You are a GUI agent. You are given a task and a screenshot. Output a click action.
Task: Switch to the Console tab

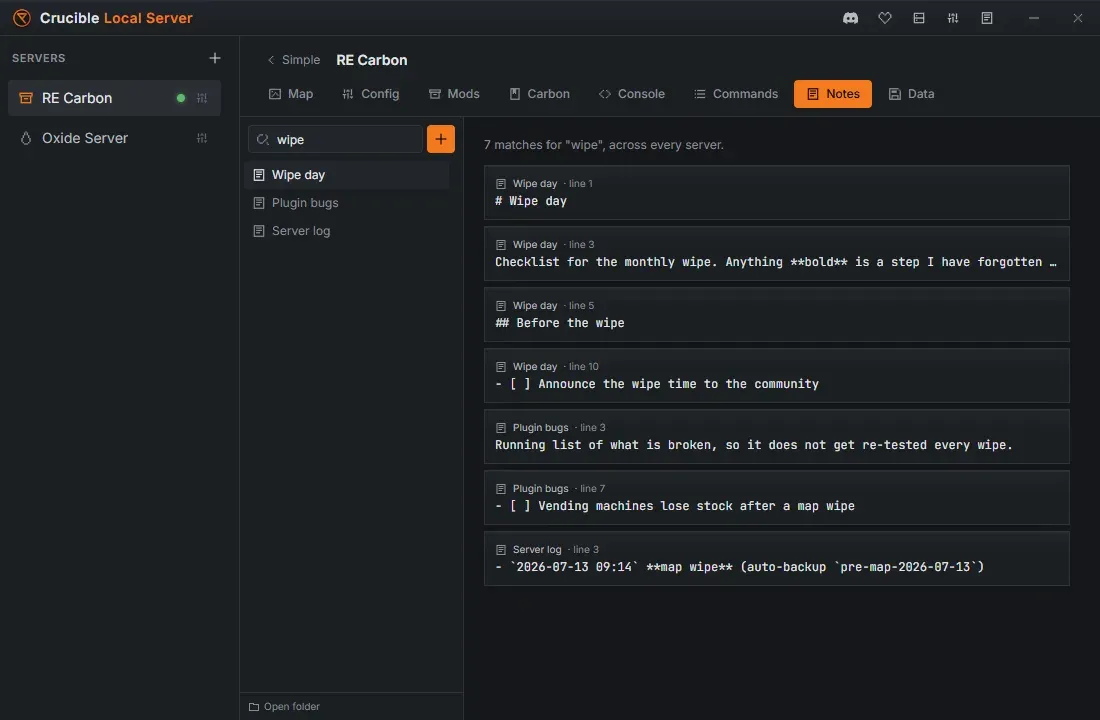[631, 94]
